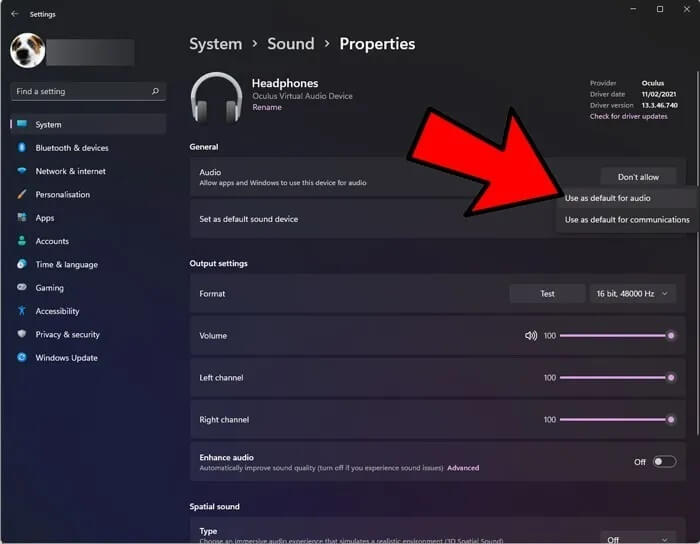Open the Spatial sound Type dropdown
The image size is (700, 544).
(638, 539)
